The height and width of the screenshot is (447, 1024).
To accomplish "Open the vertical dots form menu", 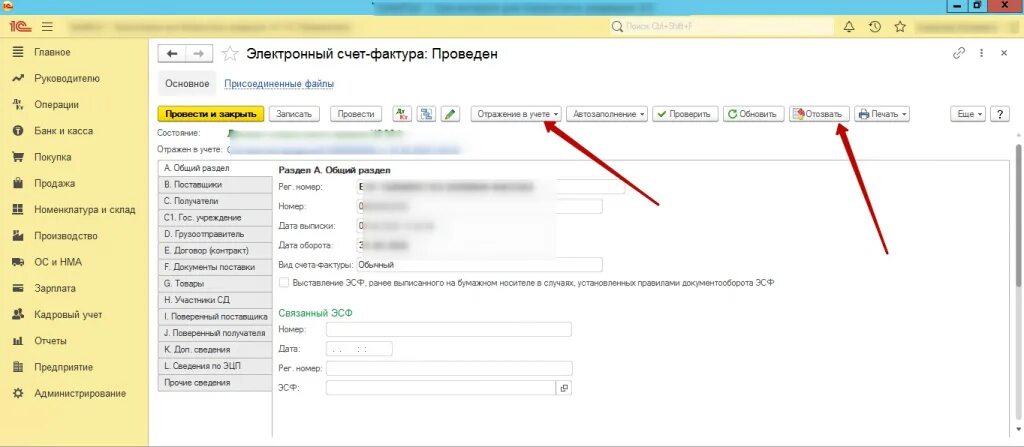I will click(x=982, y=54).
